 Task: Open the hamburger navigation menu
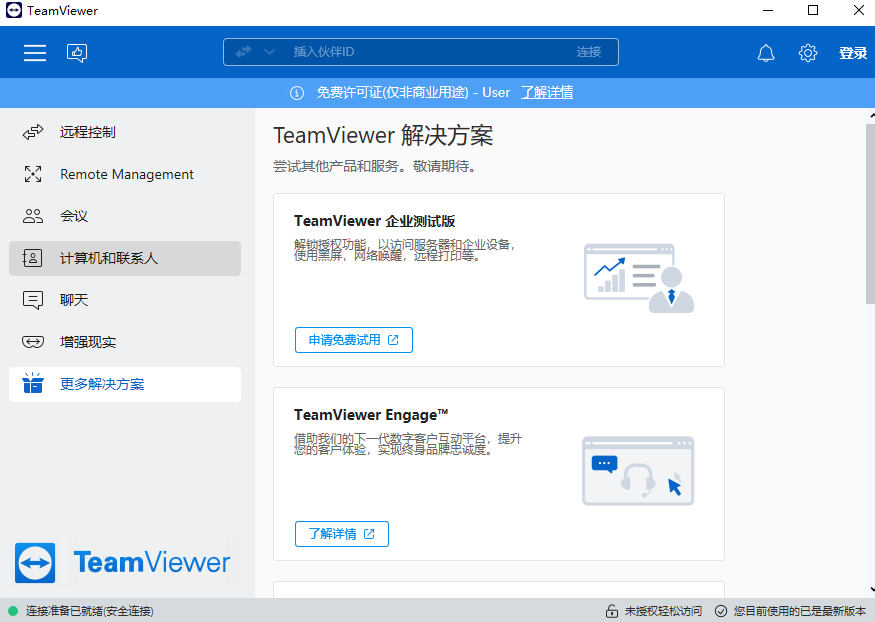(x=35, y=52)
